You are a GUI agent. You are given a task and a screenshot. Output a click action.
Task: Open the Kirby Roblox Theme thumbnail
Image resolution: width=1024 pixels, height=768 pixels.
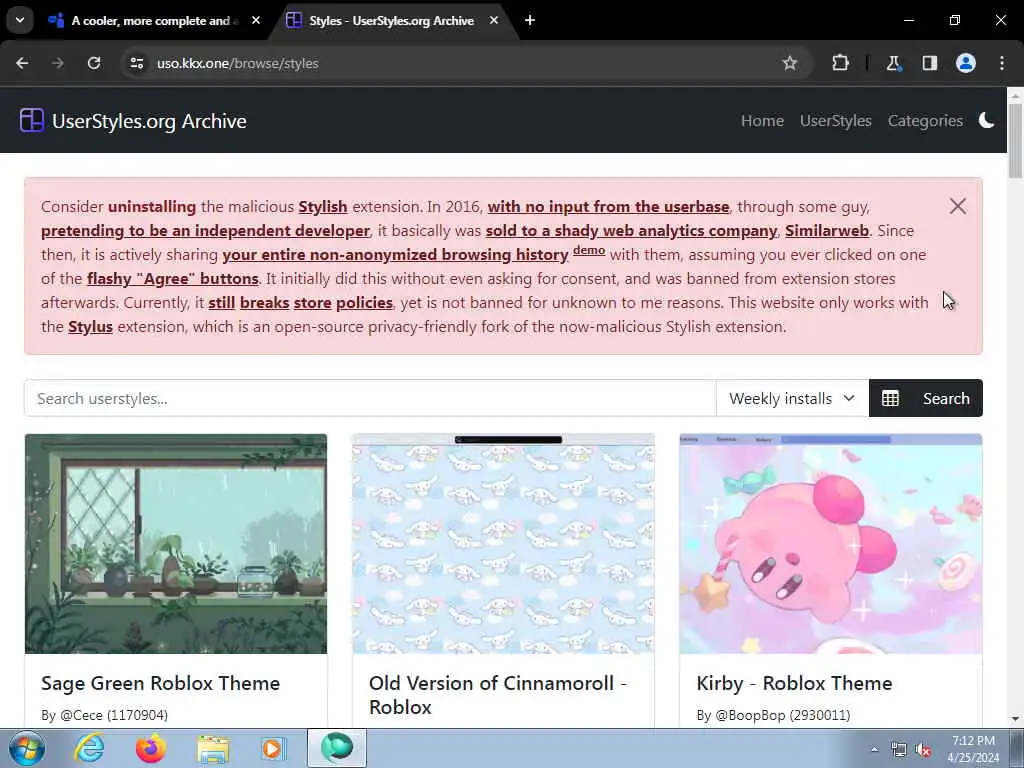tap(831, 543)
